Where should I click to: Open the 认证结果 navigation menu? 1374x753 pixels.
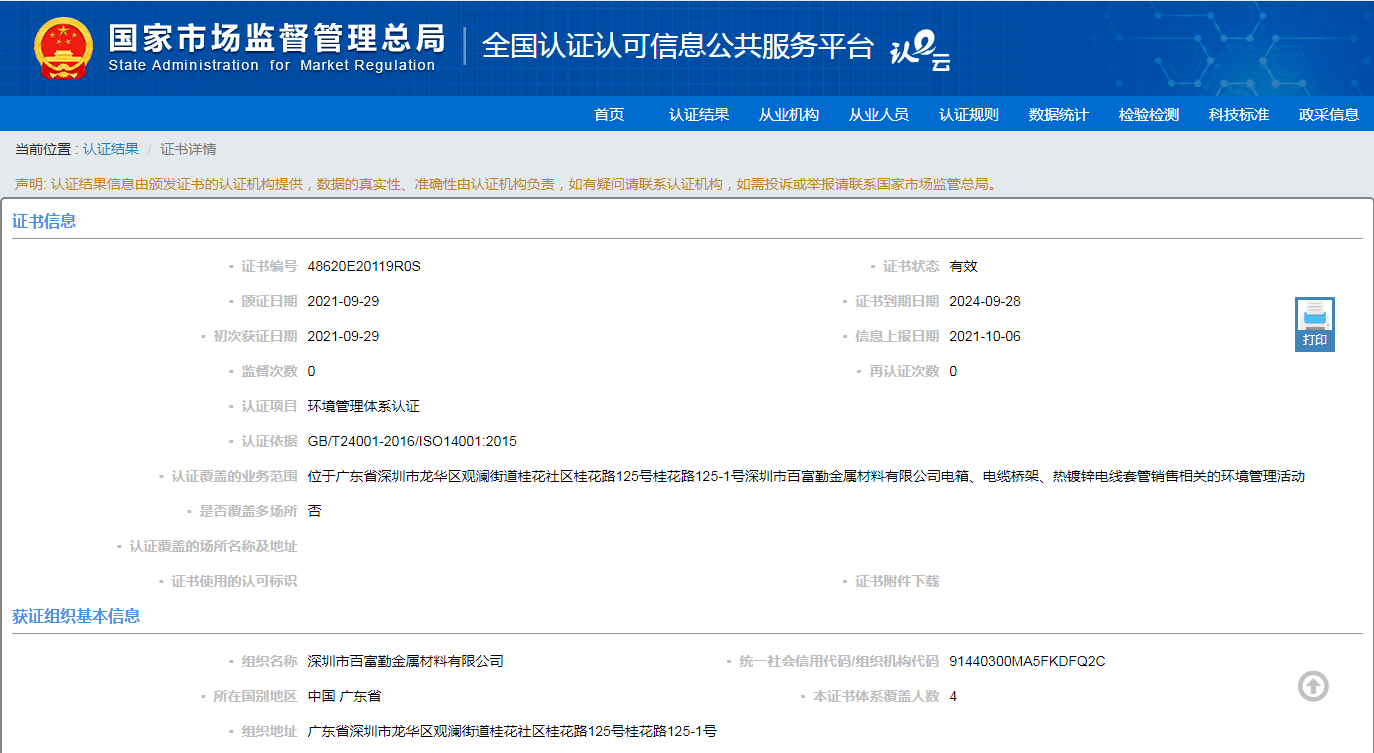point(699,114)
